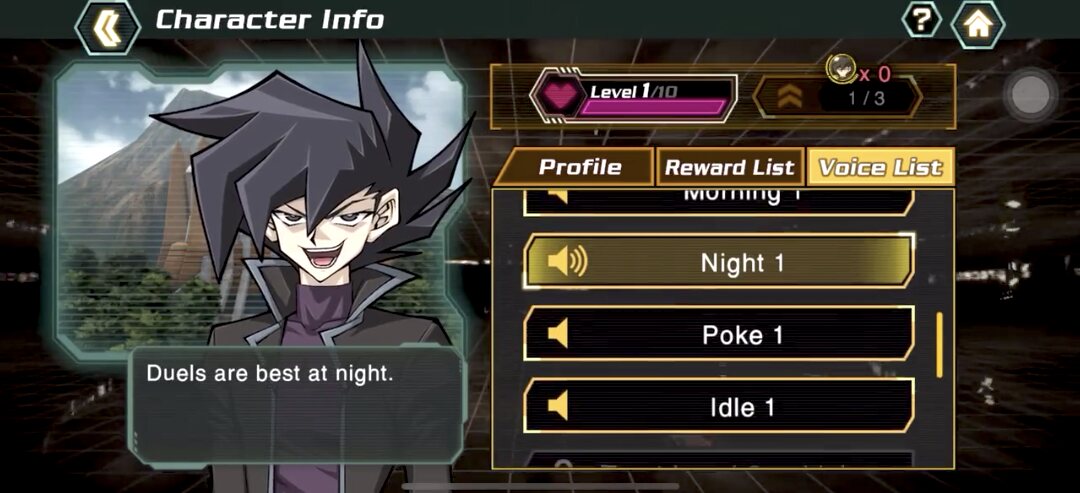This screenshot has width=1080, height=493.
Task: Go back using the double-chevron hexagon icon
Action: pos(107,26)
